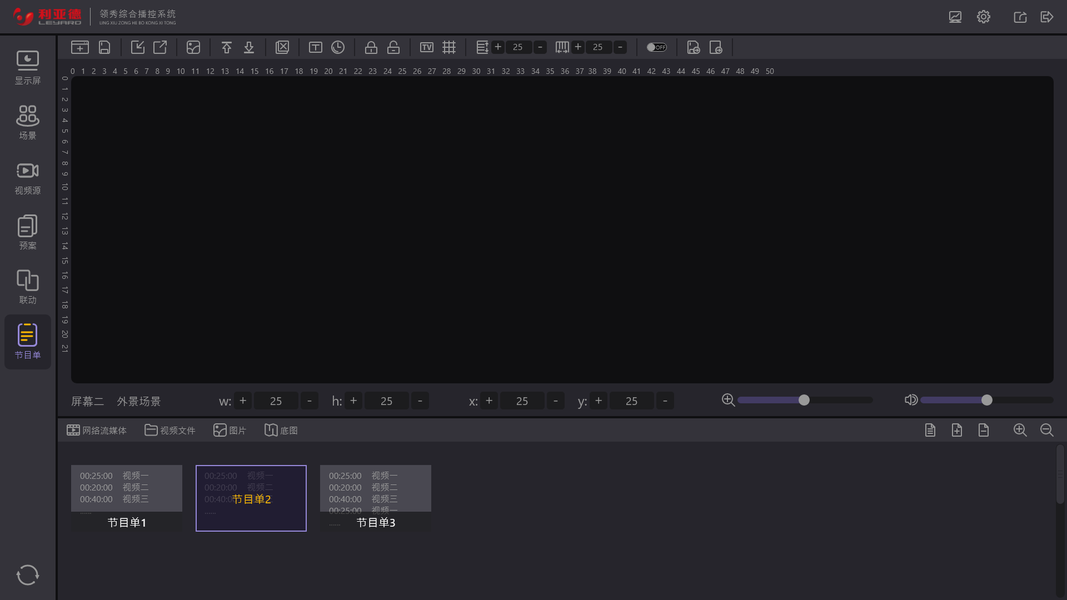Click the logout icon in title bar
Viewport: 1067px width, 600px height.
[x=1047, y=17]
